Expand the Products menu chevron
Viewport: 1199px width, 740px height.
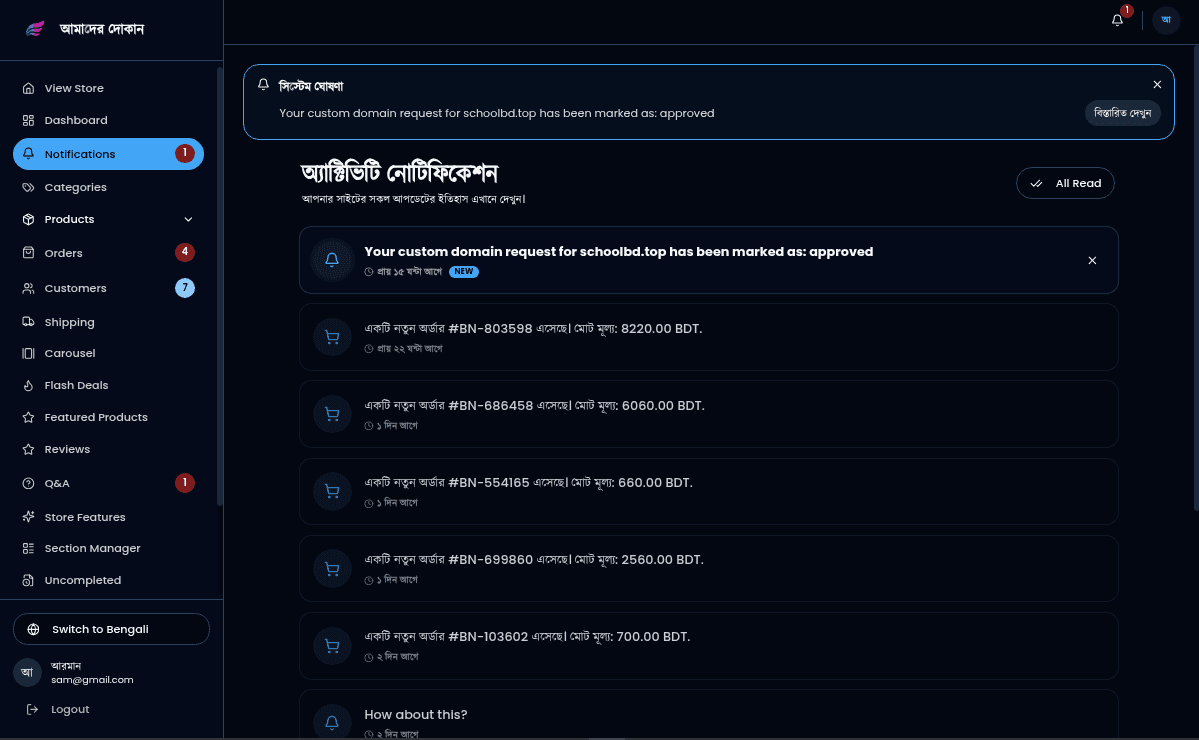(189, 220)
